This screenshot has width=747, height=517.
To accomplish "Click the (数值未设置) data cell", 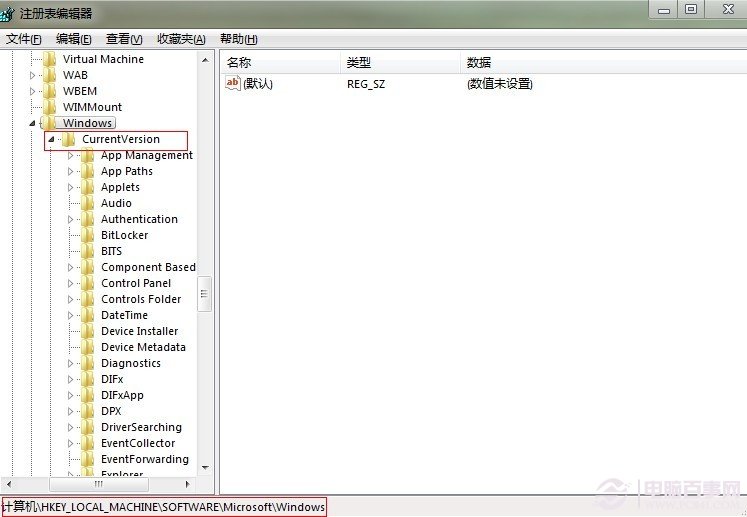I will [499, 84].
